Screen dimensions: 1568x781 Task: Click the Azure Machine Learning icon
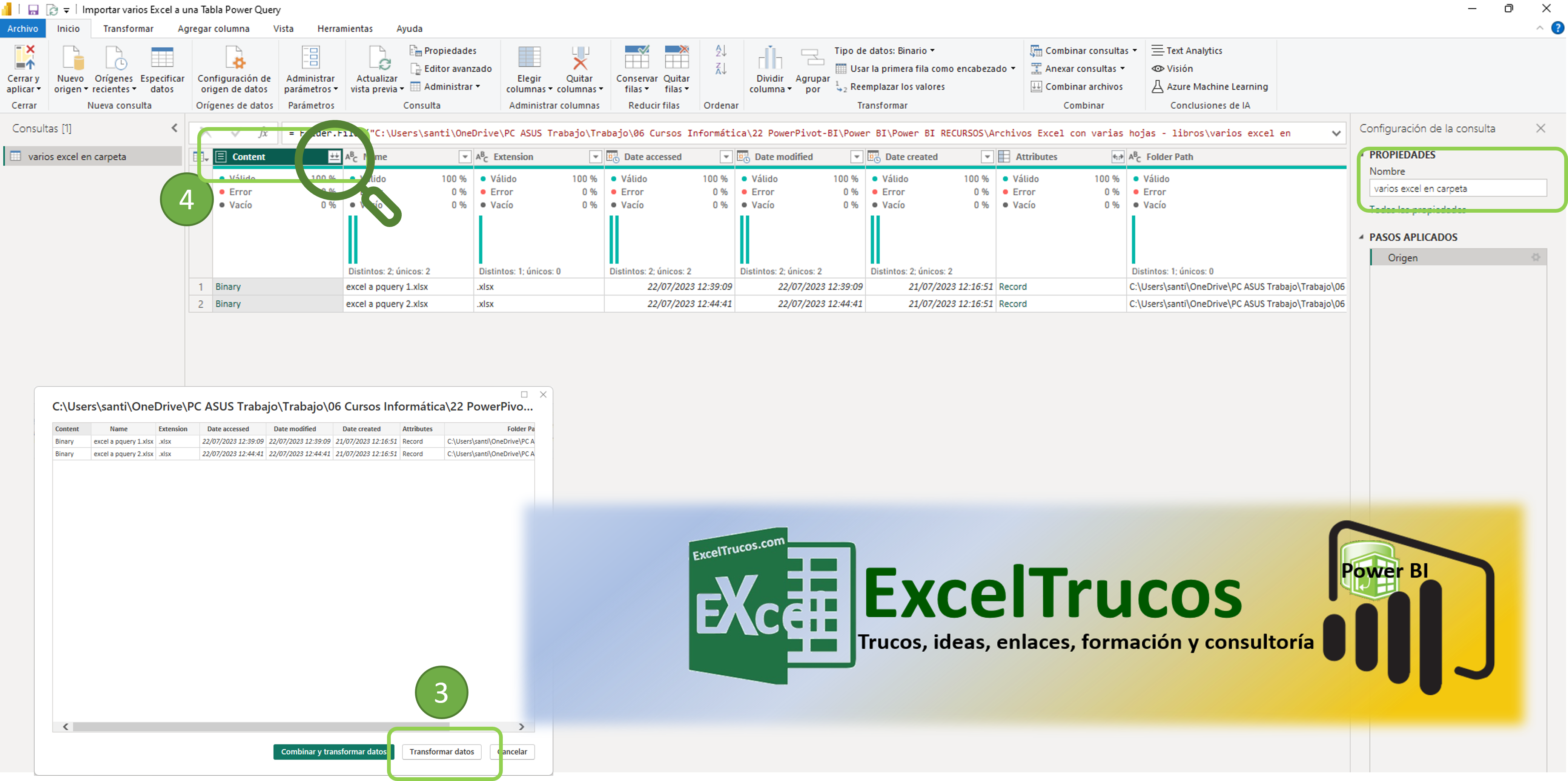tap(1157, 86)
